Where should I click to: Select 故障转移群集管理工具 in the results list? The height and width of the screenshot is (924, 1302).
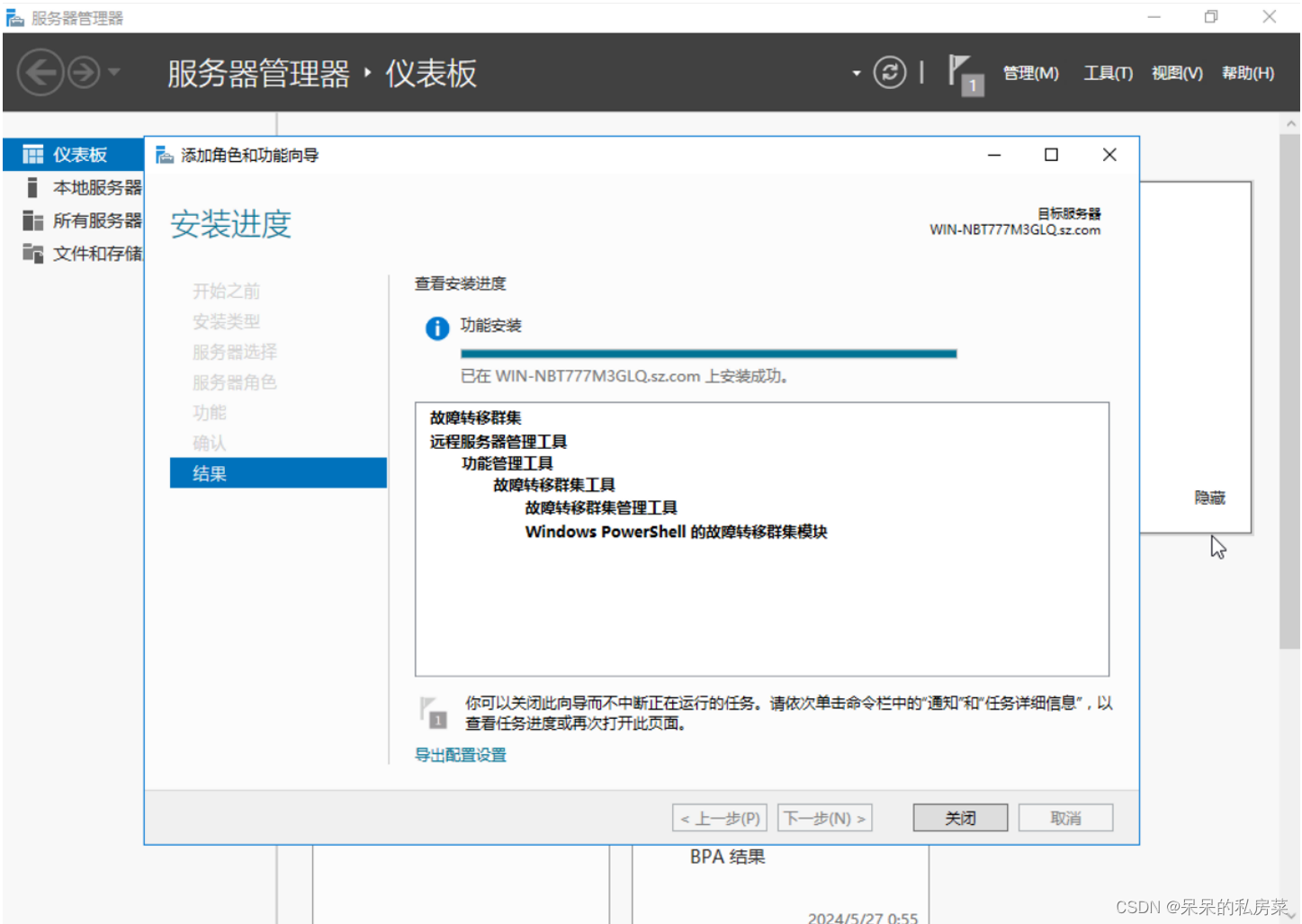pyautogui.click(x=601, y=508)
